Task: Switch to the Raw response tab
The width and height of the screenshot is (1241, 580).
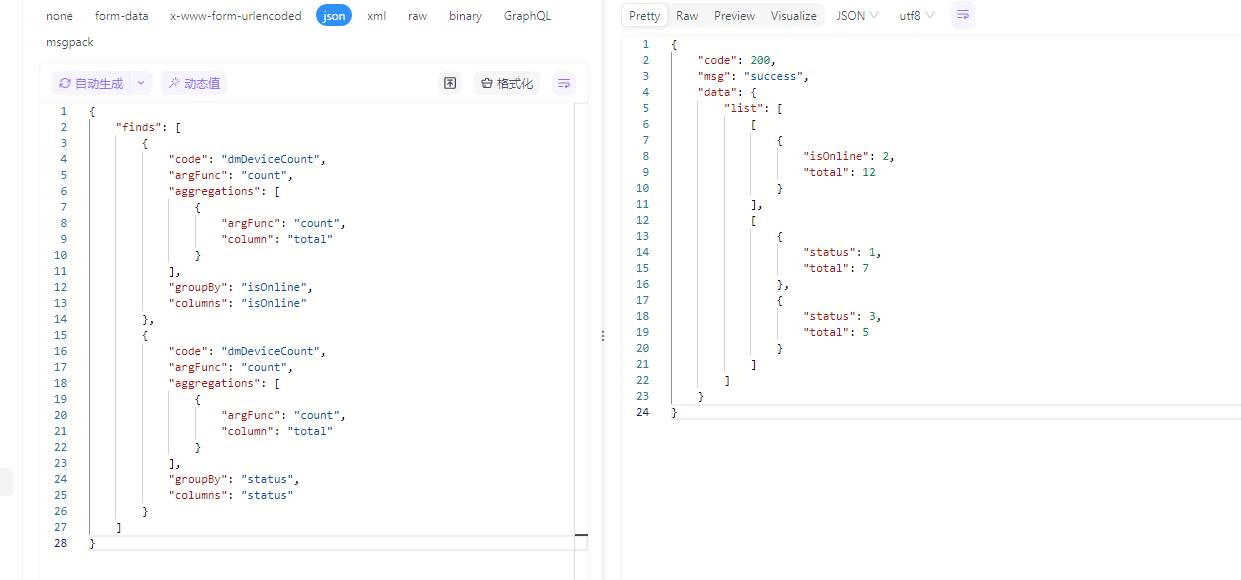Action: 687,16
